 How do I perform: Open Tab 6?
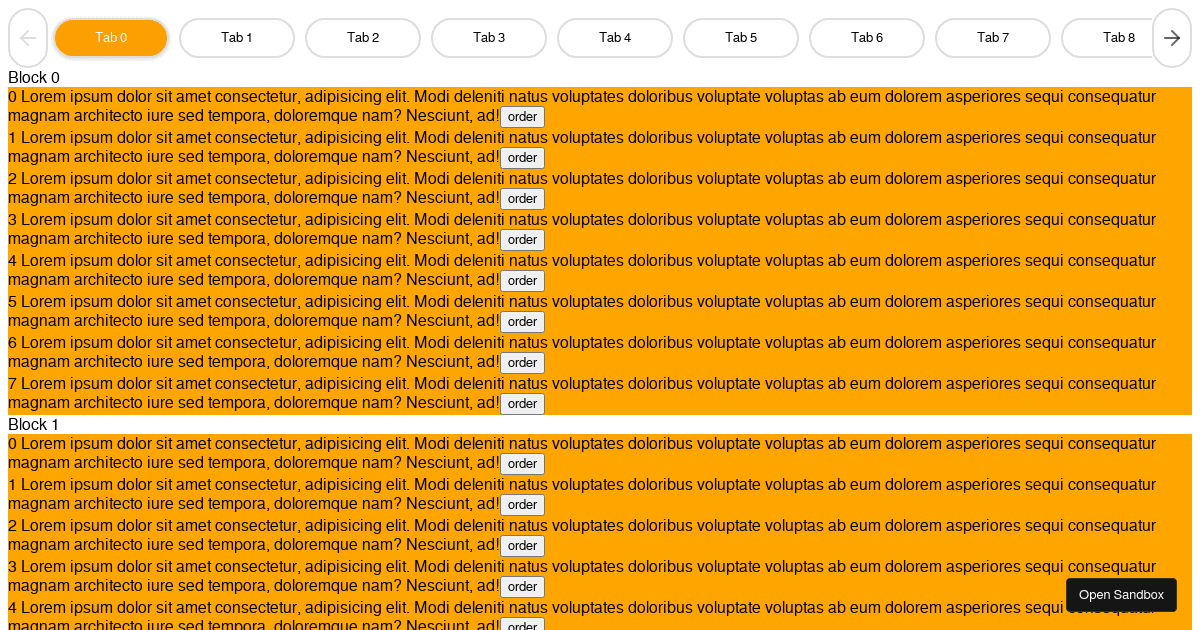pyautogui.click(x=867, y=38)
